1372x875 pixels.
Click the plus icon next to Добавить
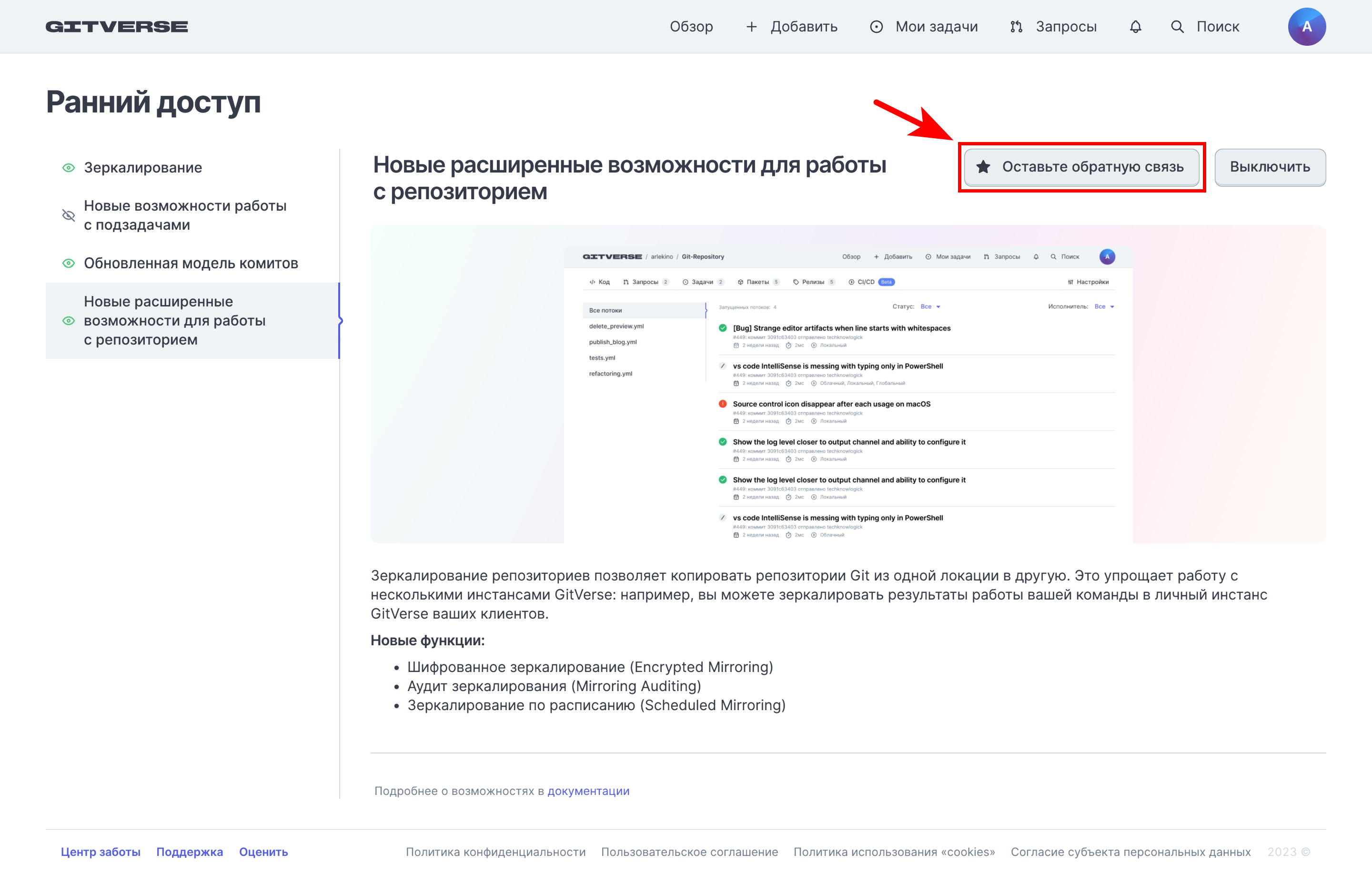[x=752, y=27]
